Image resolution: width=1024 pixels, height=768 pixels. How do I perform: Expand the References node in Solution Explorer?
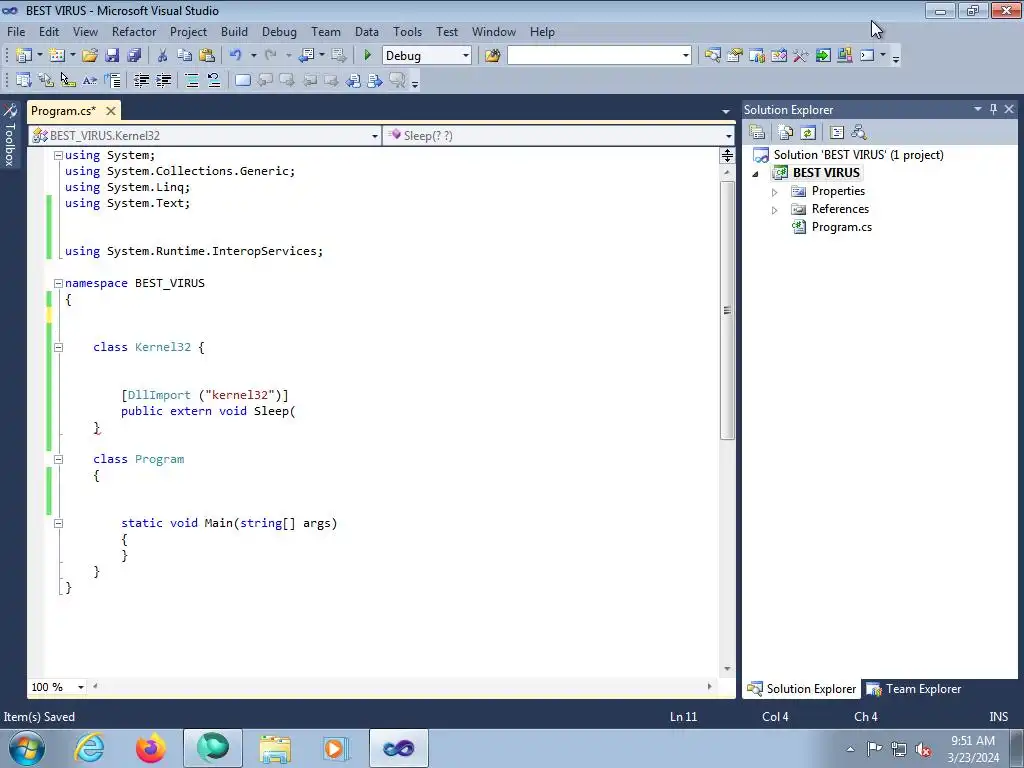pyautogui.click(x=775, y=210)
